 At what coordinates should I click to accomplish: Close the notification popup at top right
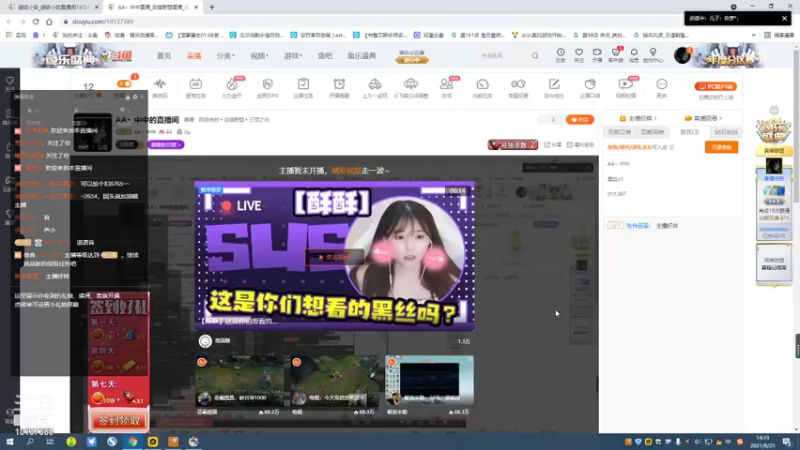click(784, 18)
